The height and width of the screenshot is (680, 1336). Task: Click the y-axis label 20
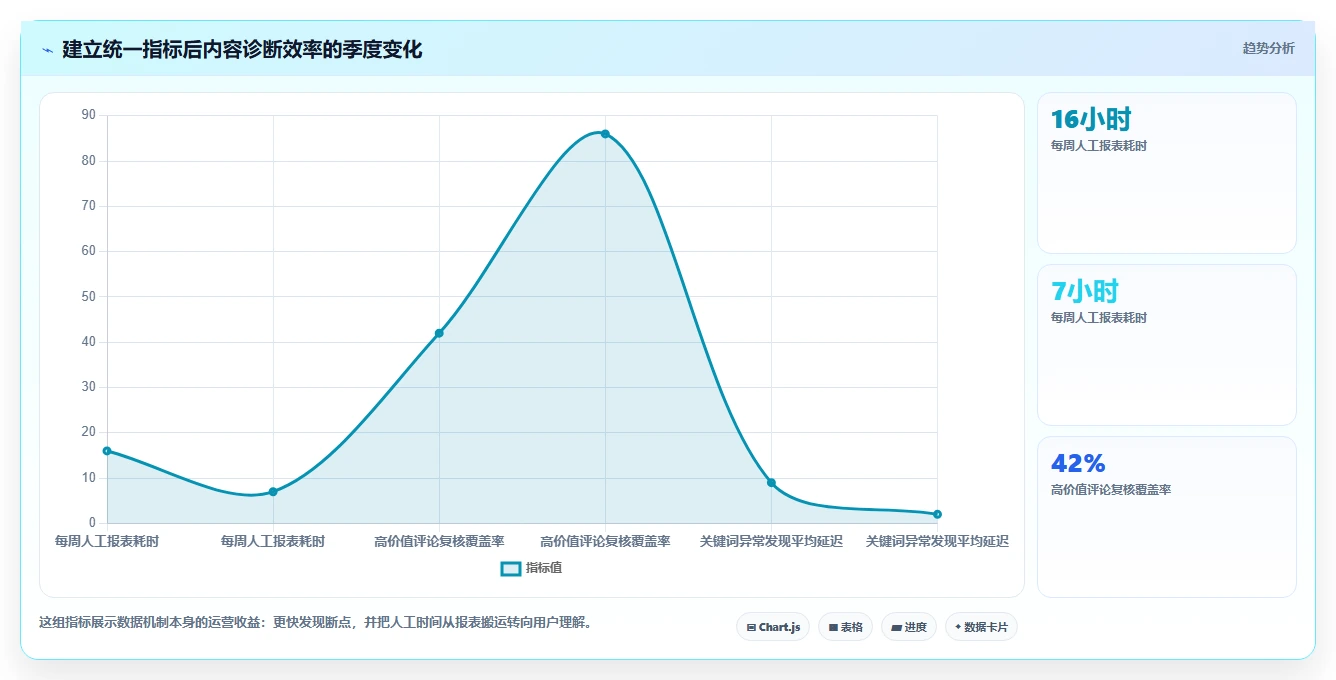point(89,432)
